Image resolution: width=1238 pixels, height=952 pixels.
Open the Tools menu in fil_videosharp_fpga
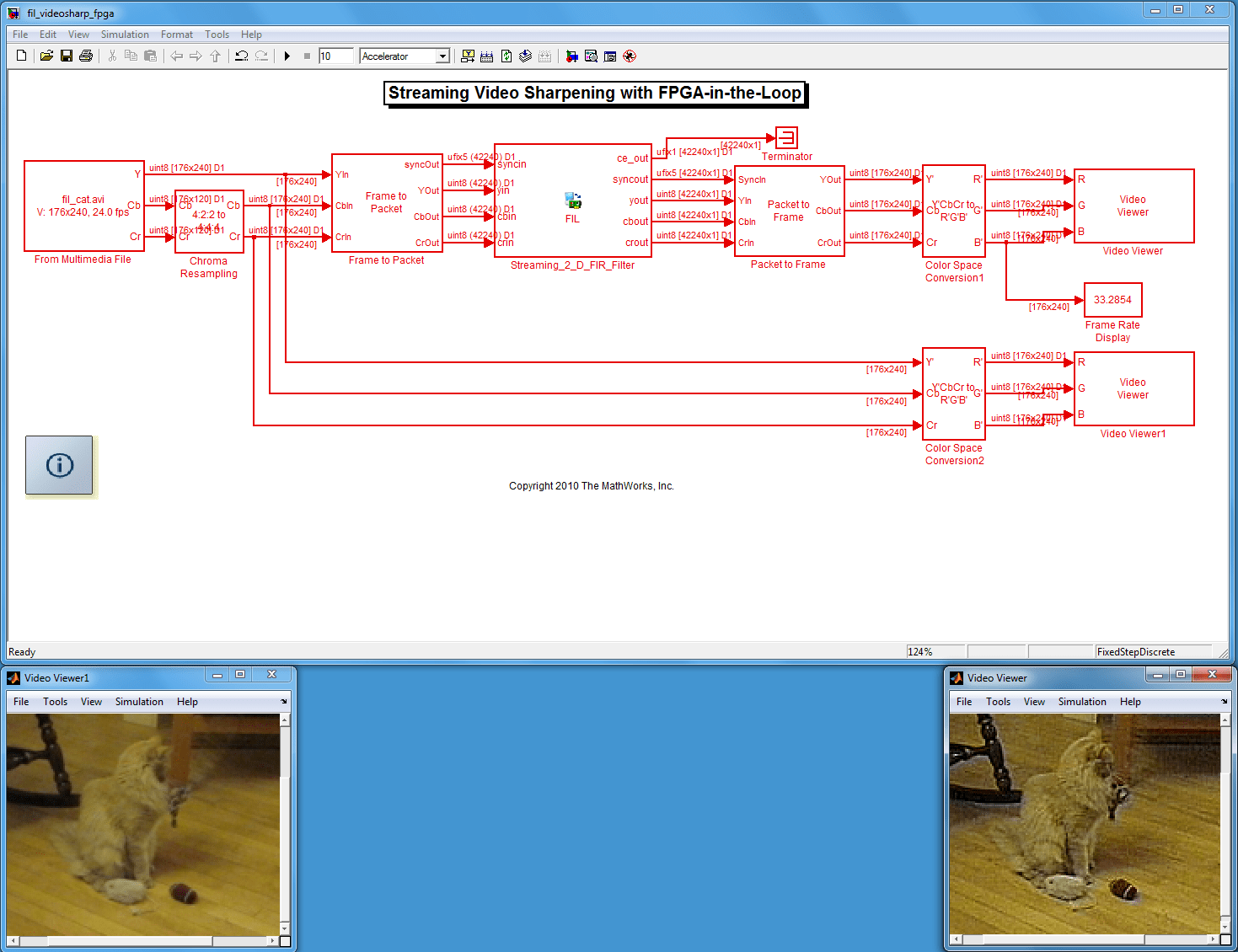217,35
